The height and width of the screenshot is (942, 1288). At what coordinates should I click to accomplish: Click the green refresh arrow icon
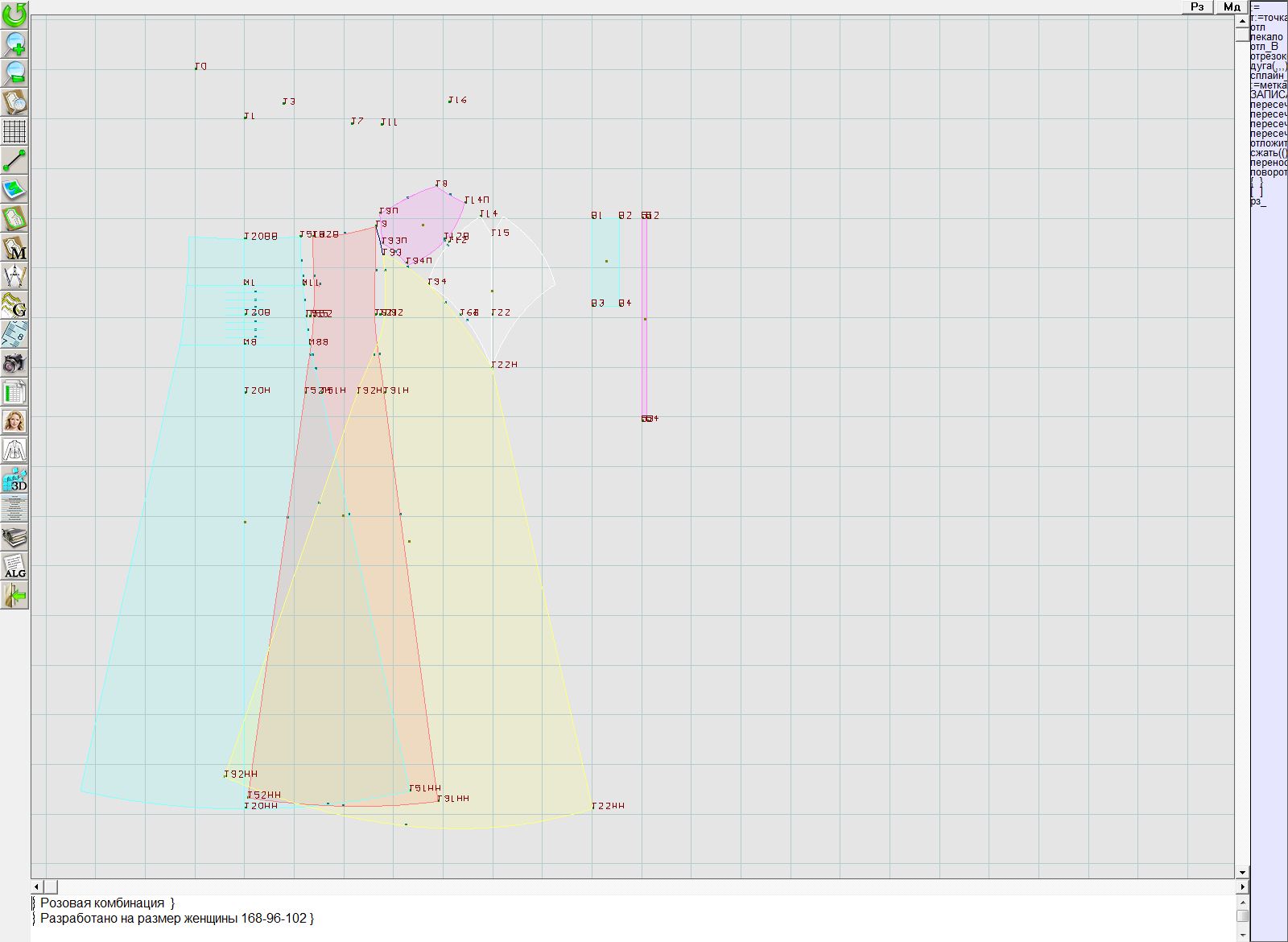tap(14, 14)
